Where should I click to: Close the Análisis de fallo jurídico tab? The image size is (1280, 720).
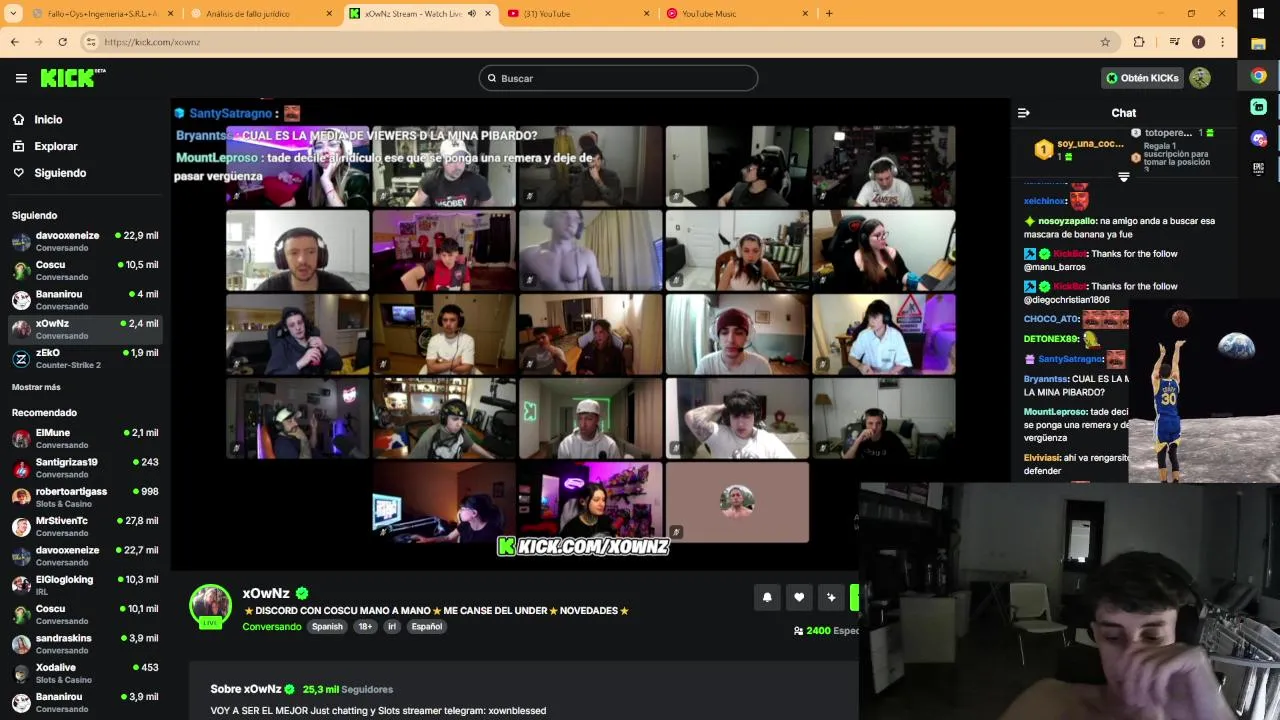tap(329, 14)
